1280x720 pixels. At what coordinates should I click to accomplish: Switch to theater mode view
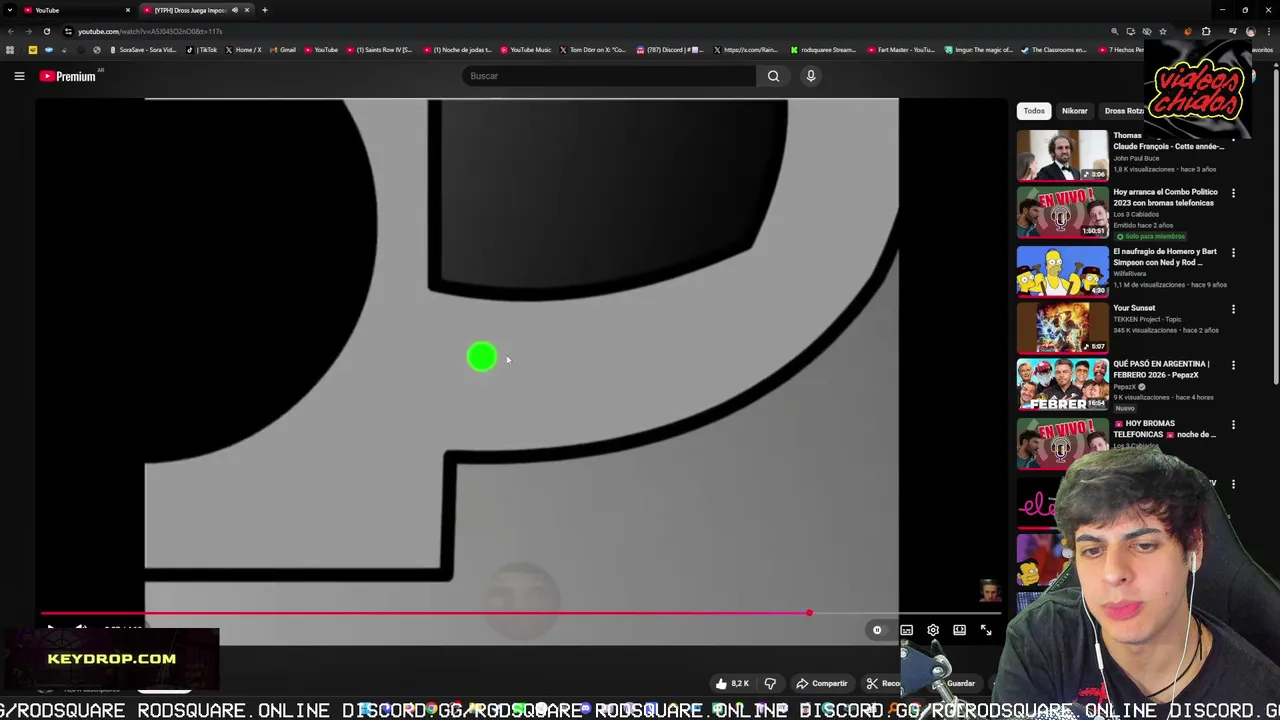(x=959, y=630)
